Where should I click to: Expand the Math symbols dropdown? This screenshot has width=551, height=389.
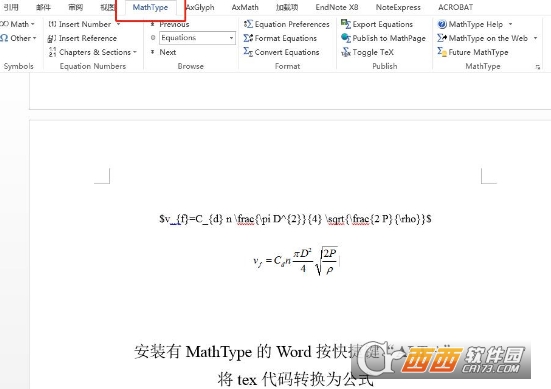[x=33, y=24]
